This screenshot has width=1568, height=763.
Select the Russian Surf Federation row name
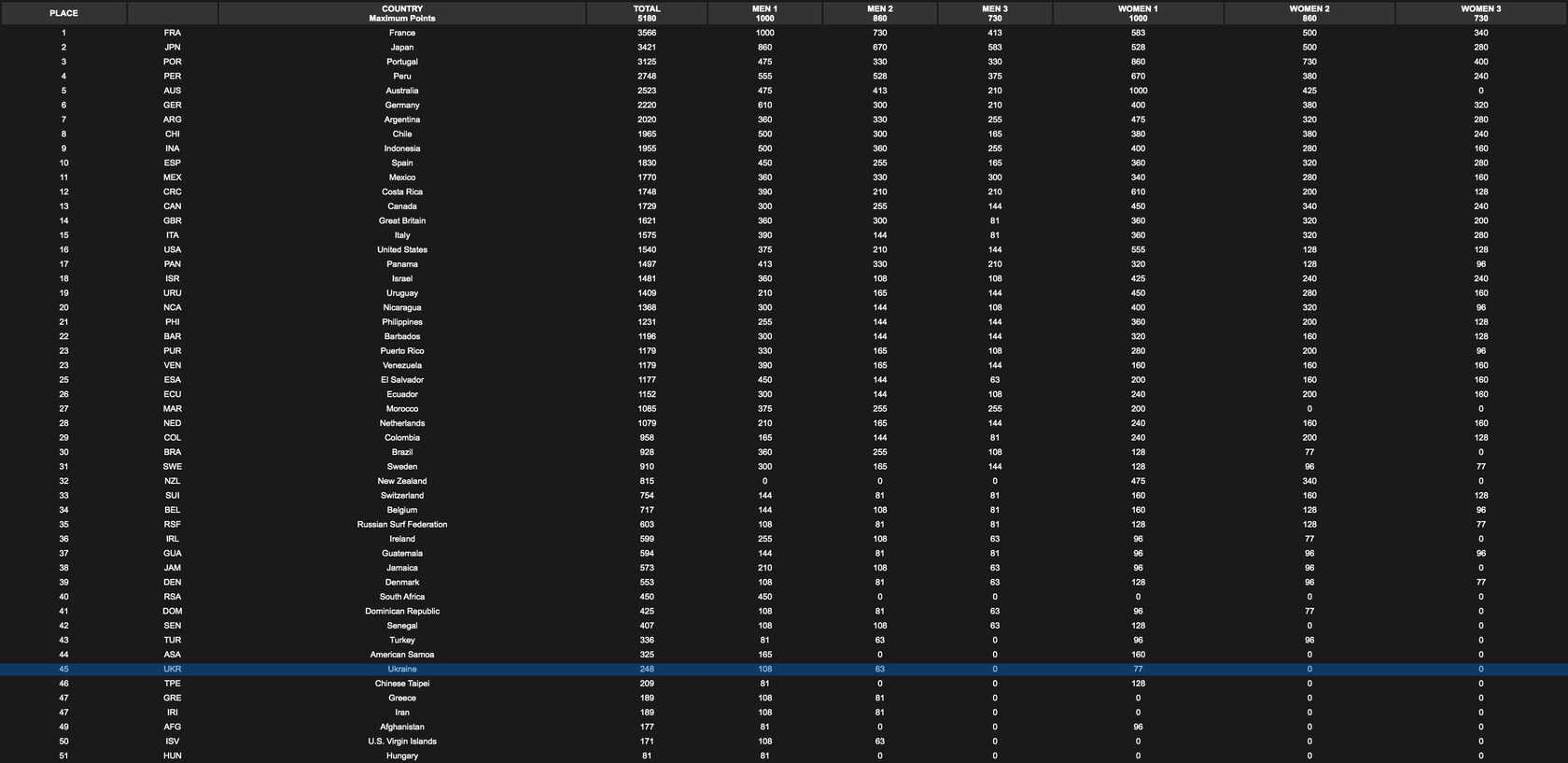click(402, 525)
